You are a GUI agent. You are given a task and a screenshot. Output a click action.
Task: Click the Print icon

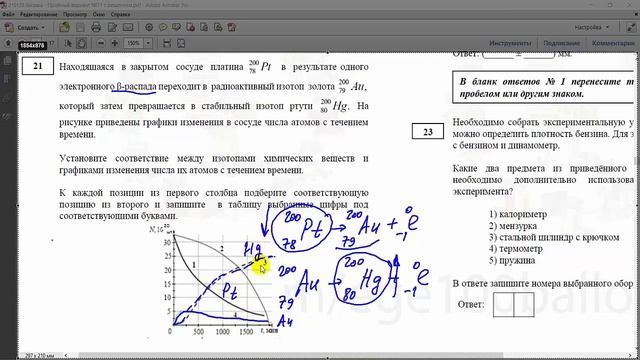click(96, 27)
